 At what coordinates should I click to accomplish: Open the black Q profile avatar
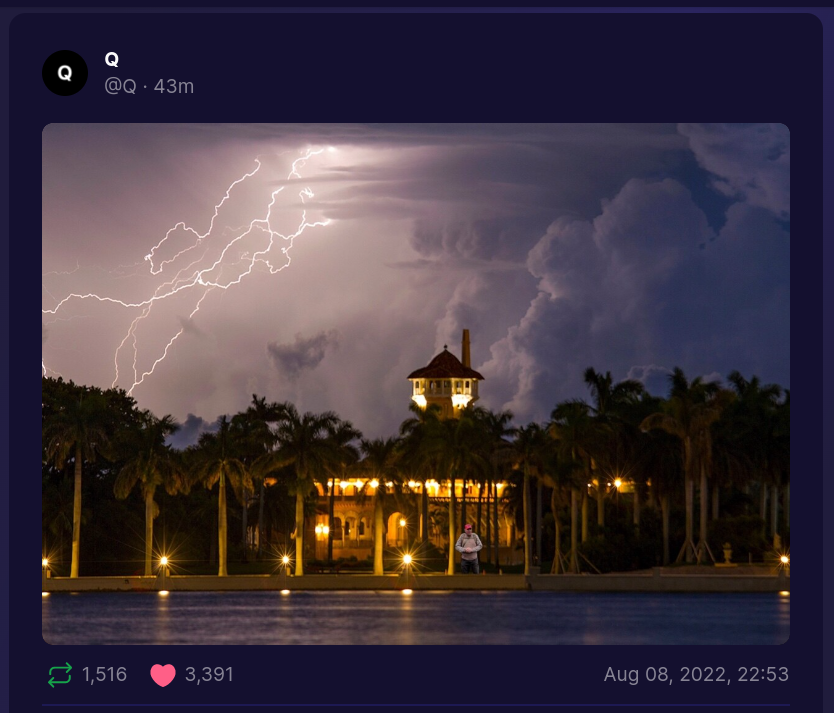pos(65,73)
